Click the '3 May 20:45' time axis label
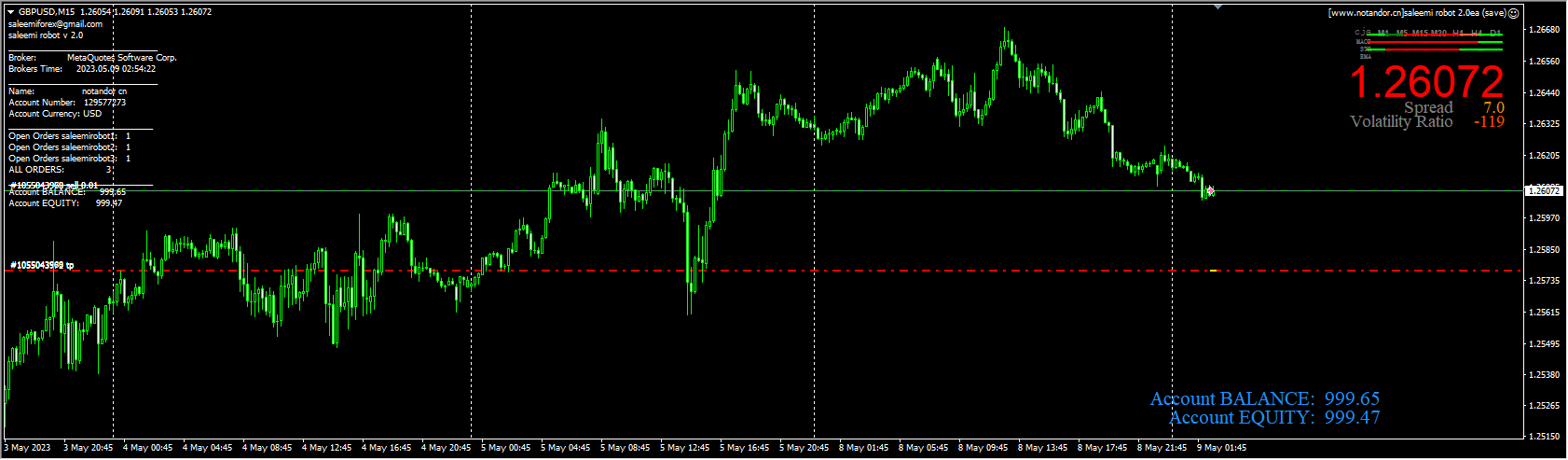Screen dimensions: 1568x460 click(89, 448)
